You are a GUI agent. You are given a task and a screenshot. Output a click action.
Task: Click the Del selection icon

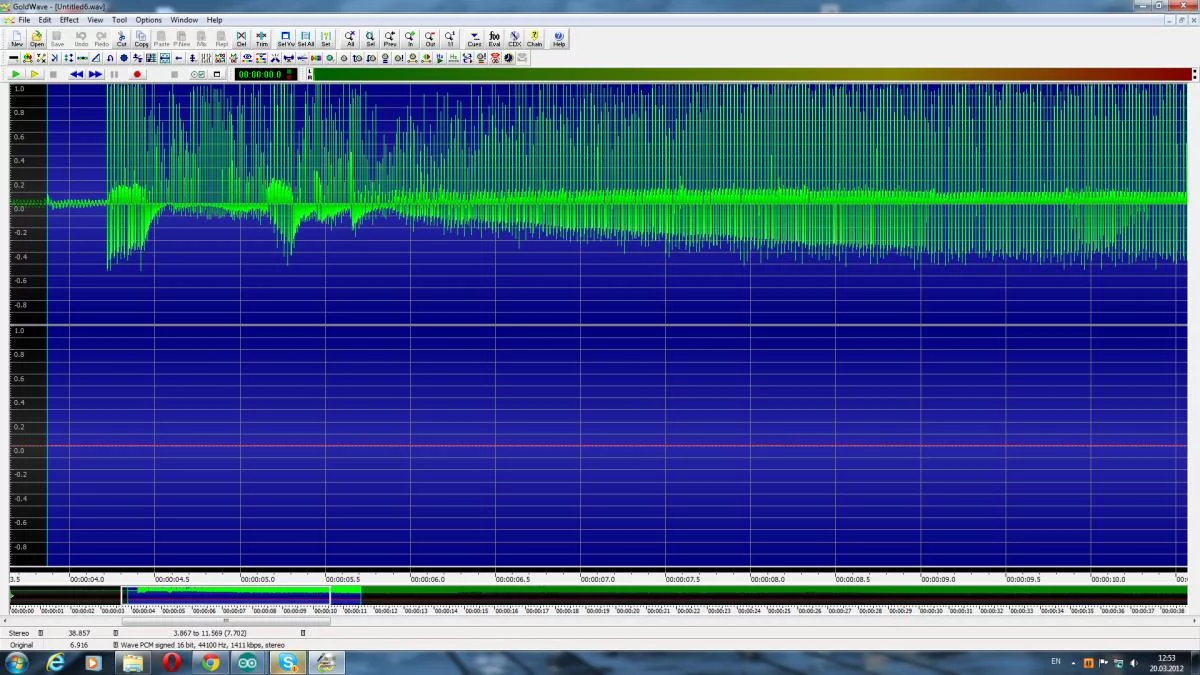click(x=241, y=38)
